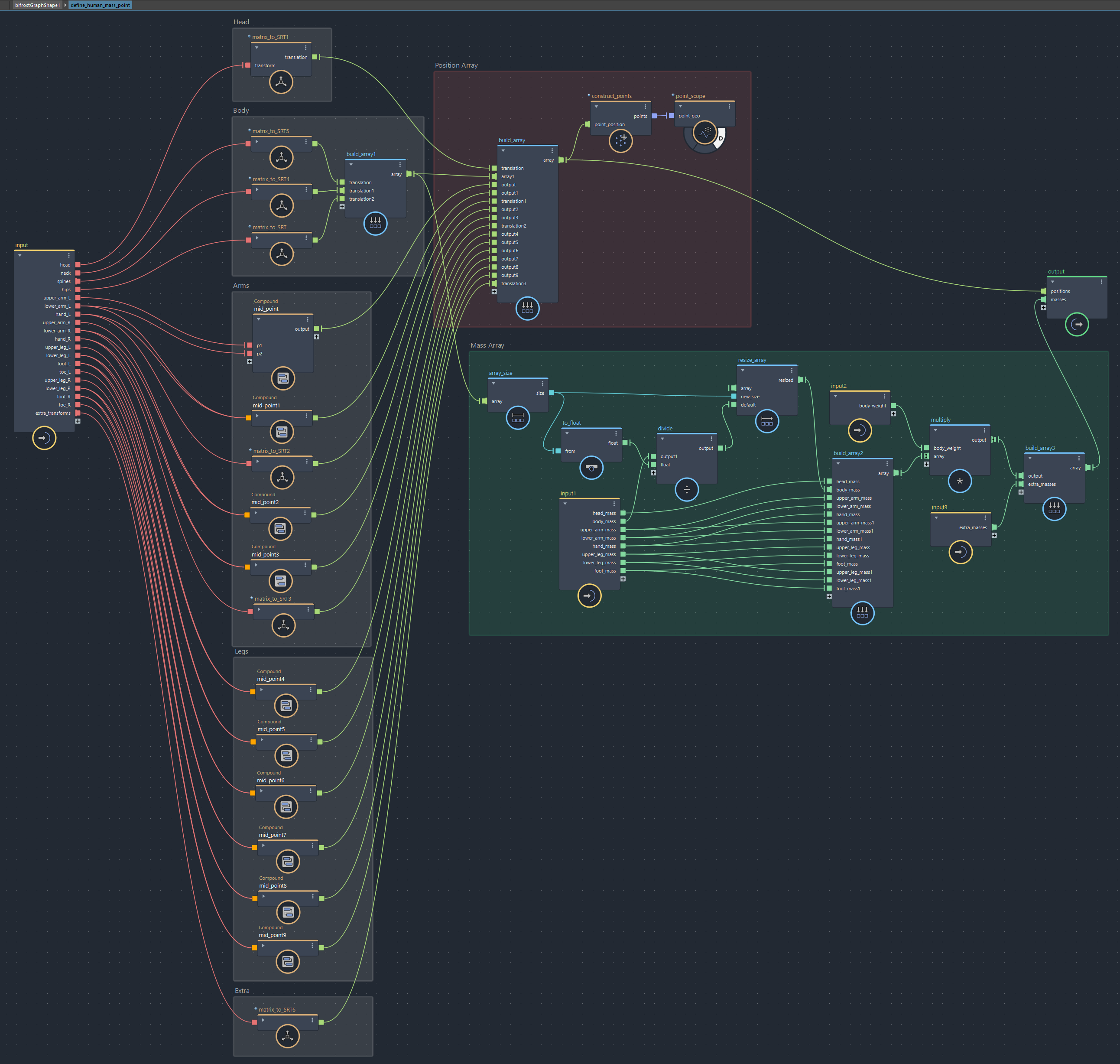Click the construct_points node icon

click(x=620, y=141)
